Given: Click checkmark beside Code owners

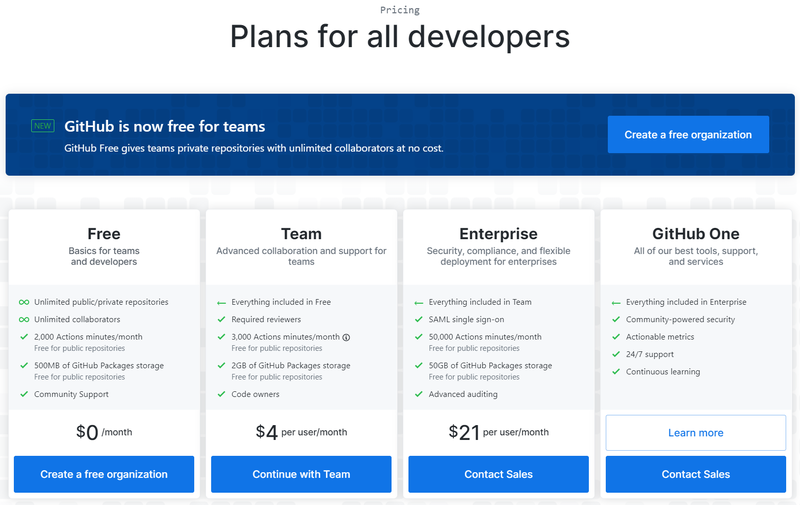Looking at the screenshot, I should click(x=221, y=394).
